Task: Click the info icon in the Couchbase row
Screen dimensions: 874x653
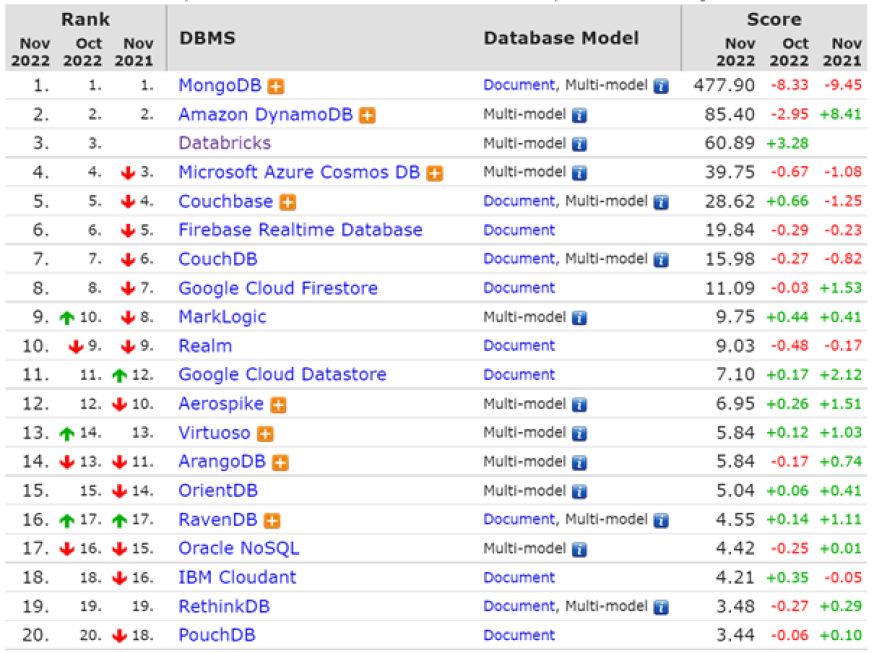Action: point(661,202)
